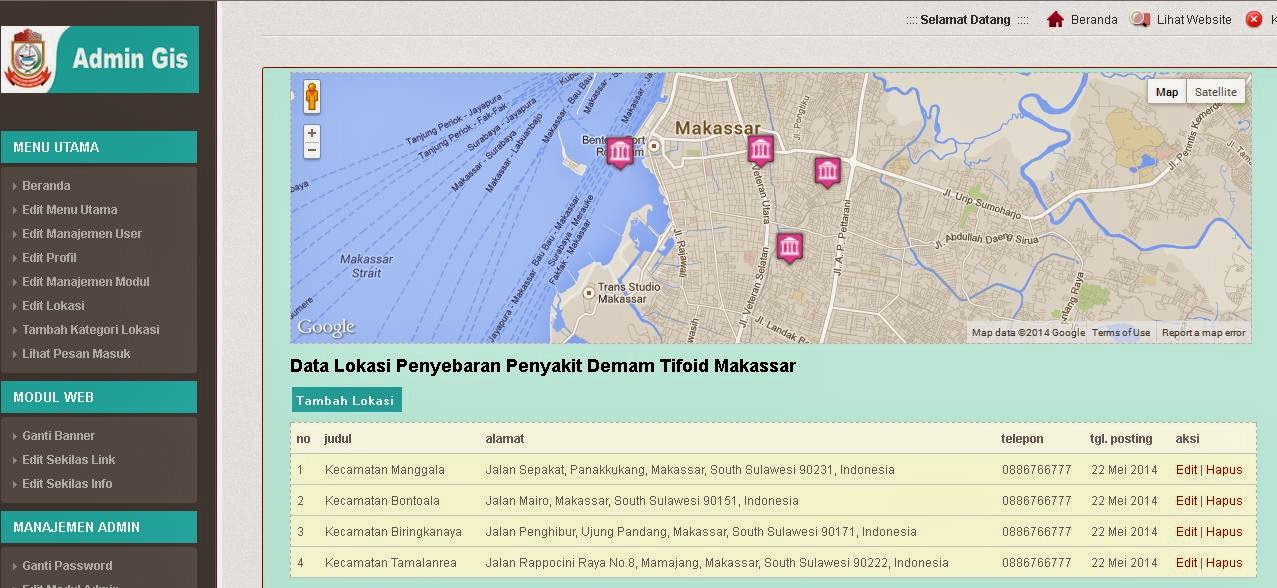1277x588 pixels.
Task: Edit the Kecamatan Tamalanrea row
Action: coord(1186,563)
